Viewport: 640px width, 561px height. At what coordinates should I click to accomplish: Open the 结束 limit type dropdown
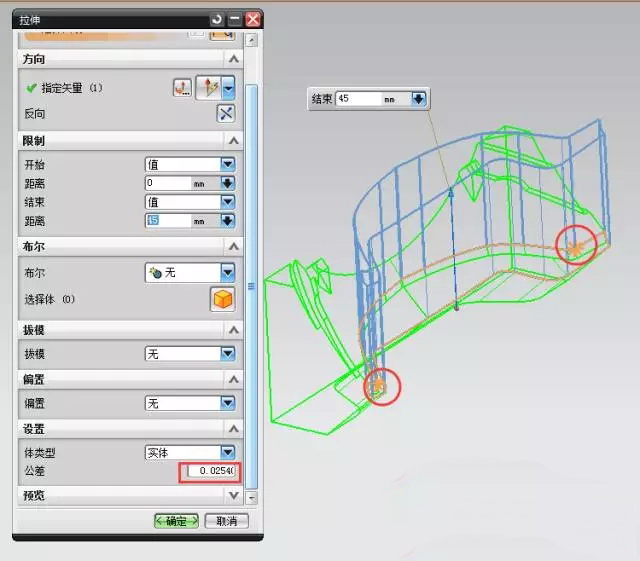[x=227, y=202]
